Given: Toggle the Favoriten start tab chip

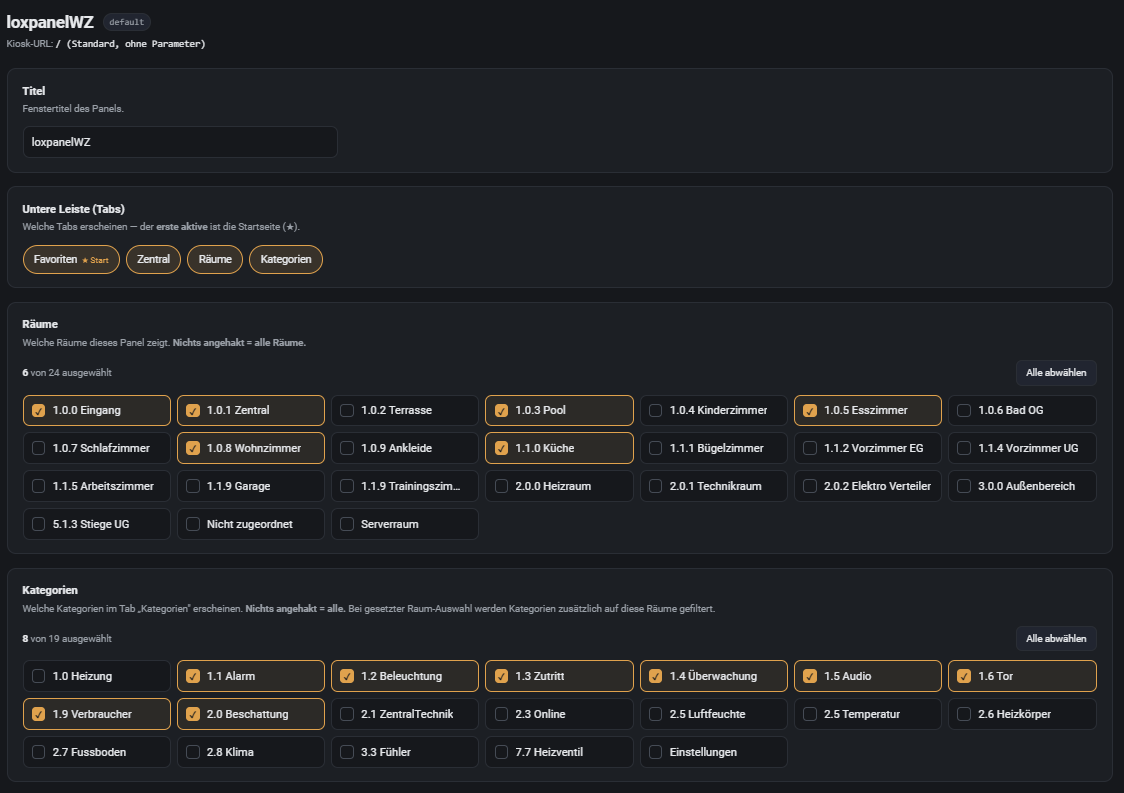Looking at the screenshot, I should [x=71, y=260].
